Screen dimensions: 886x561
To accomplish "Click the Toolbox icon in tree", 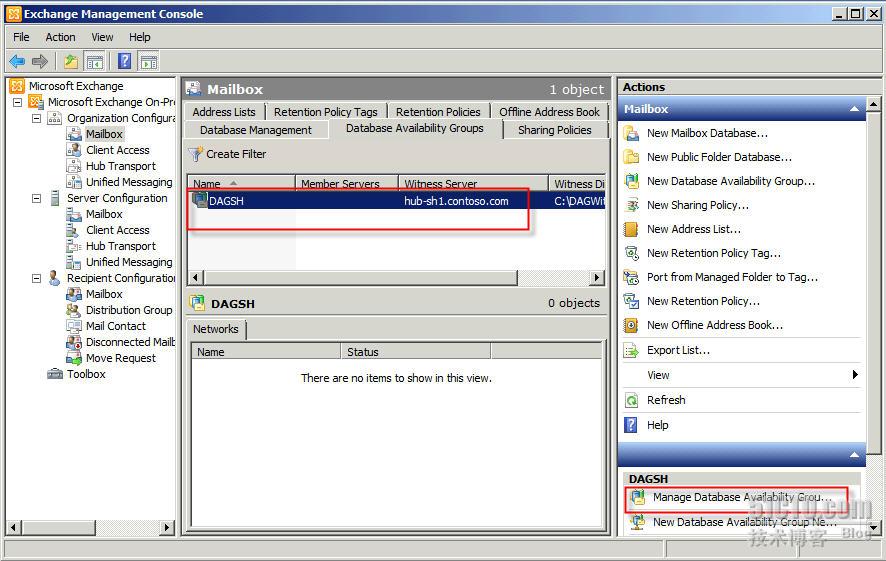I will (x=55, y=374).
